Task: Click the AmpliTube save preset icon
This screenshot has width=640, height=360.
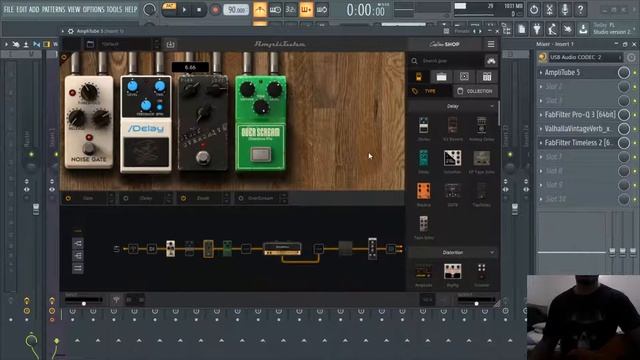Action: point(170,44)
